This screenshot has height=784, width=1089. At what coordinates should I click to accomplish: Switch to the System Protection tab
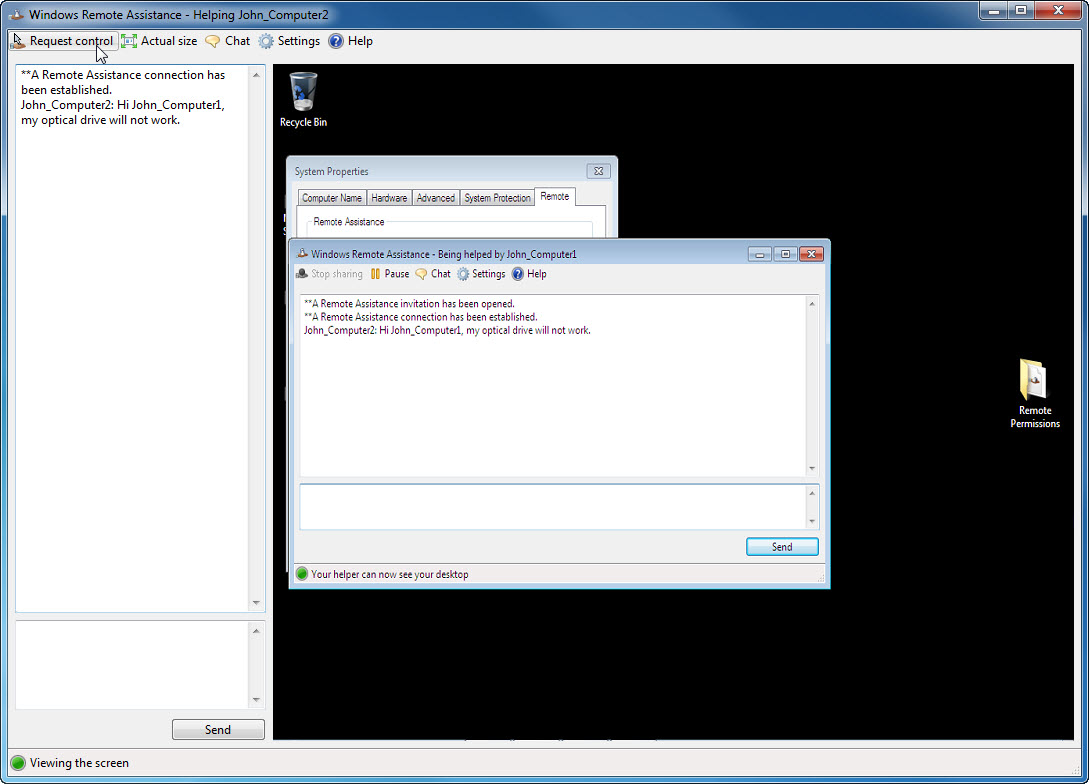[x=497, y=198]
